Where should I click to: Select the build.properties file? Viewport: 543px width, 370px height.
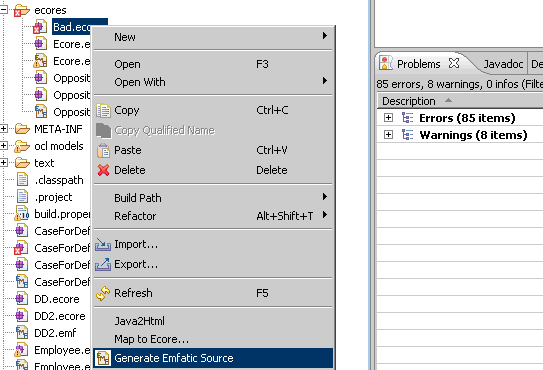point(62,214)
